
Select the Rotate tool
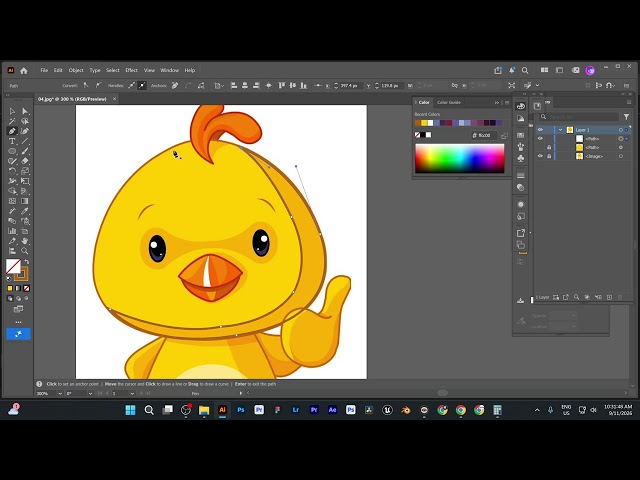tap(12, 171)
